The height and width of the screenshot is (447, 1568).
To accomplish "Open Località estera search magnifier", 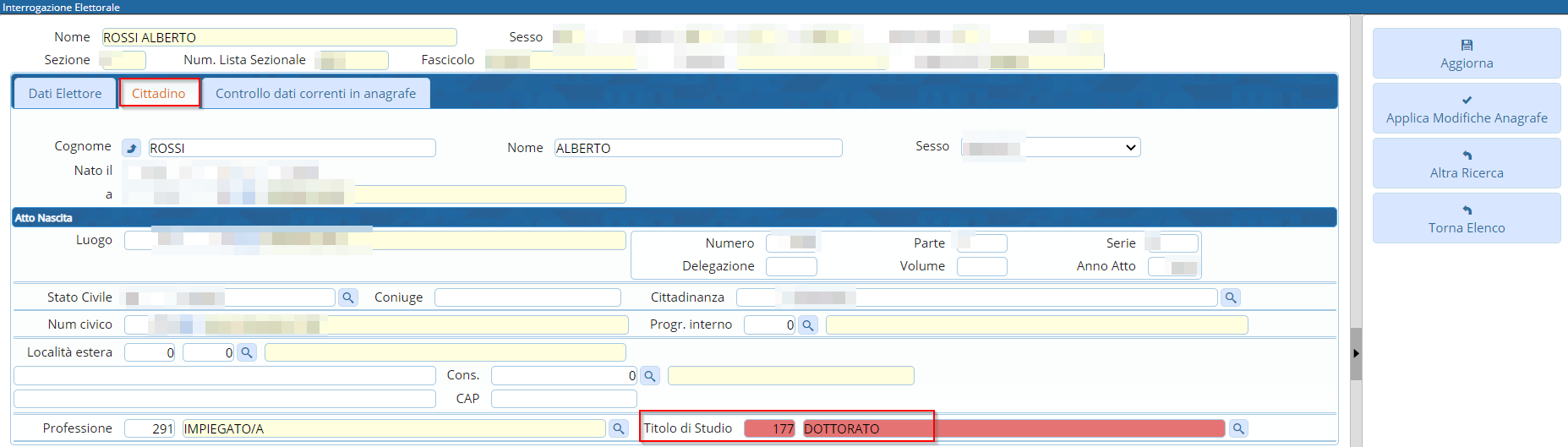I will (247, 352).
